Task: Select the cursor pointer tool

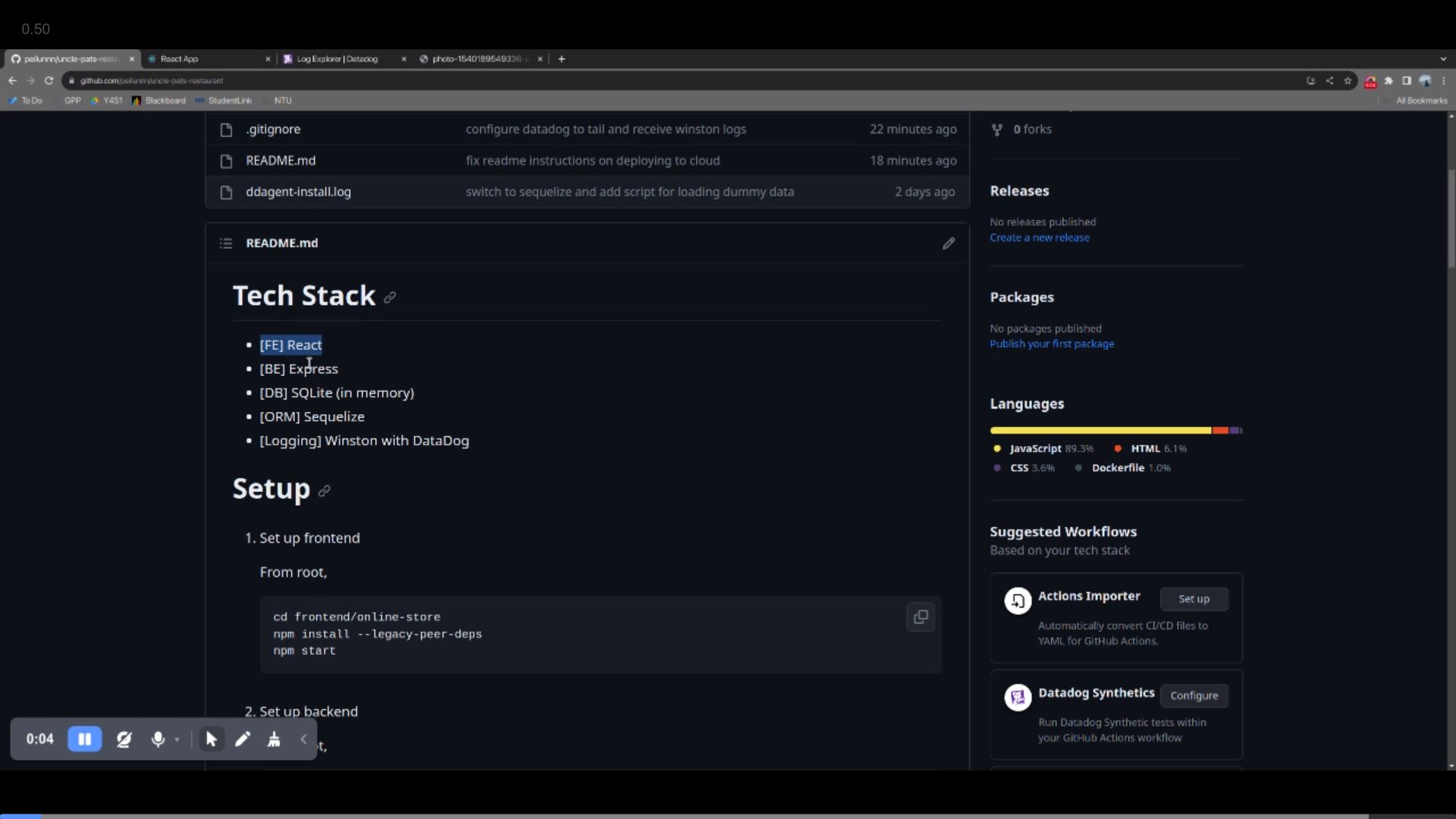Action: click(x=212, y=739)
